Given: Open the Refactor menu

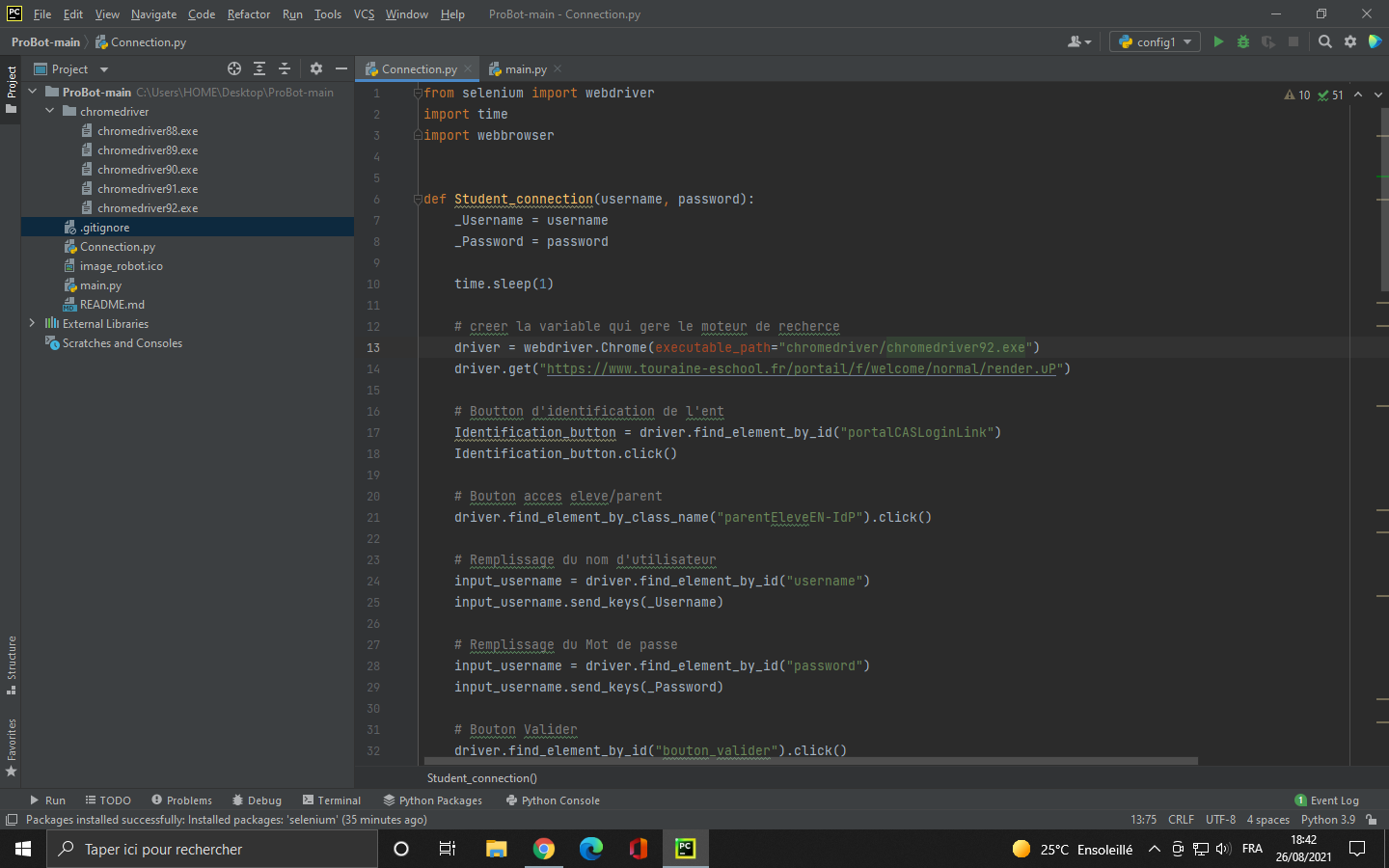Looking at the screenshot, I should pyautogui.click(x=248, y=14).
